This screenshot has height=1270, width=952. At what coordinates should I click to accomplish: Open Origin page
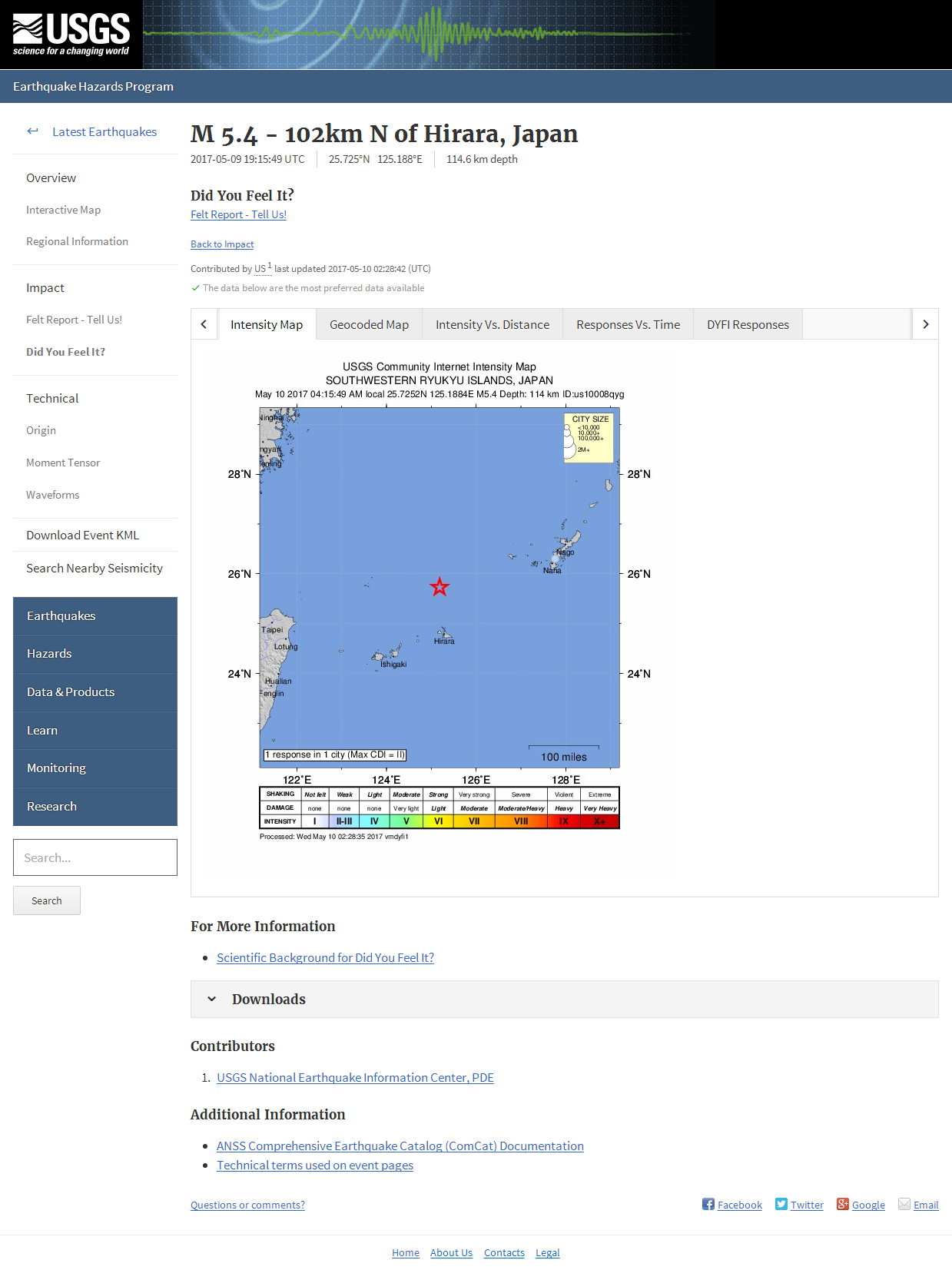point(41,430)
